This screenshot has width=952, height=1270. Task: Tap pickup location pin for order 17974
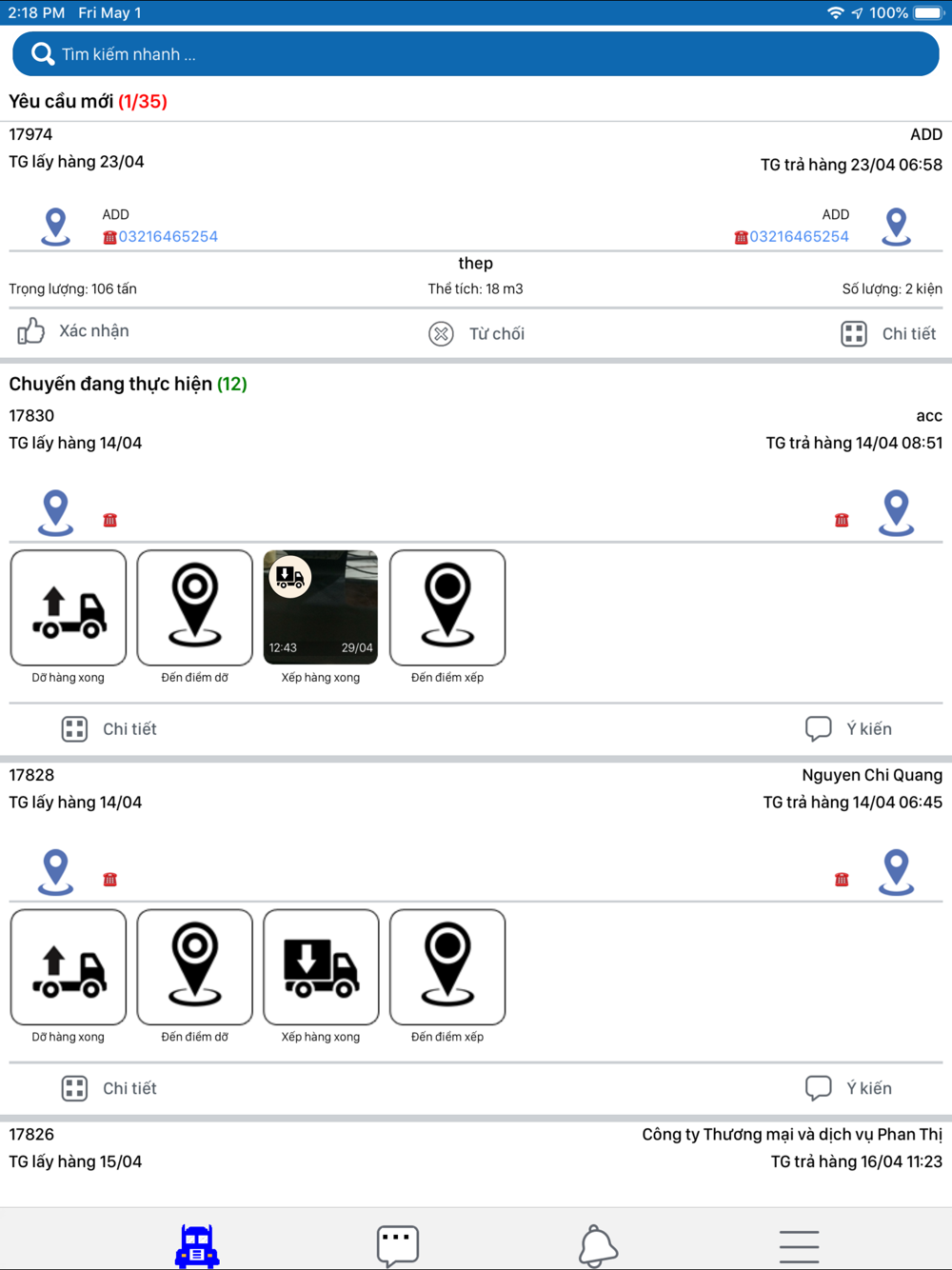(x=56, y=227)
